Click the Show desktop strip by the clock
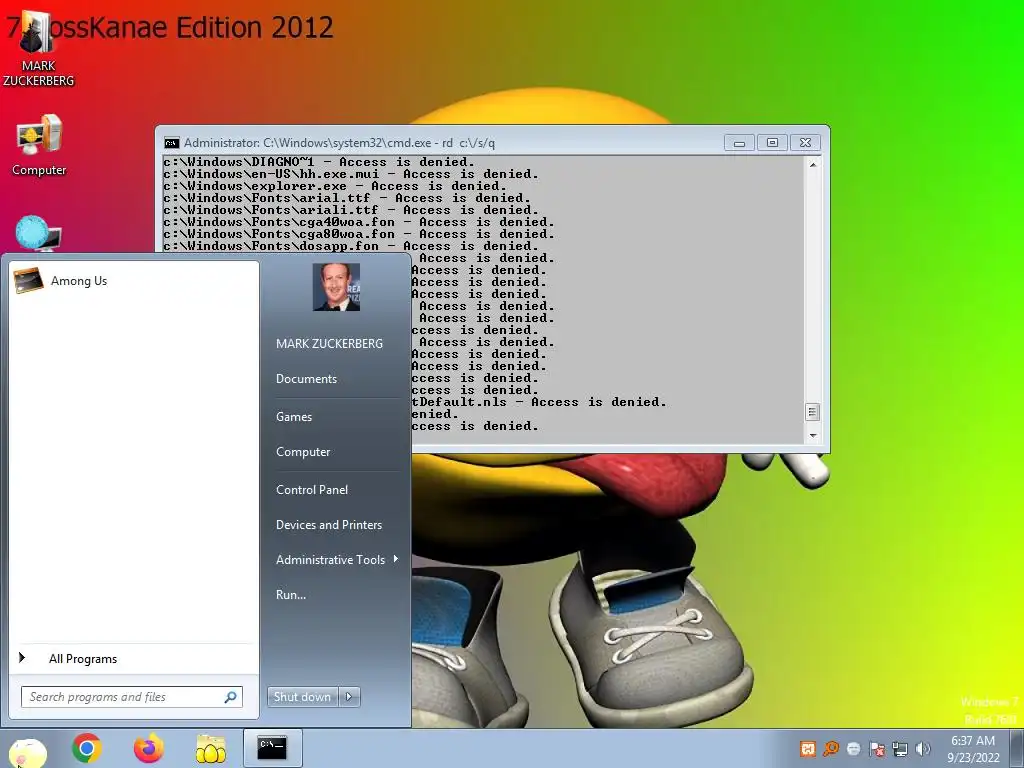The height and width of the screenshot is (768, 1024). pyautogui.click(x=1017, y=749)
